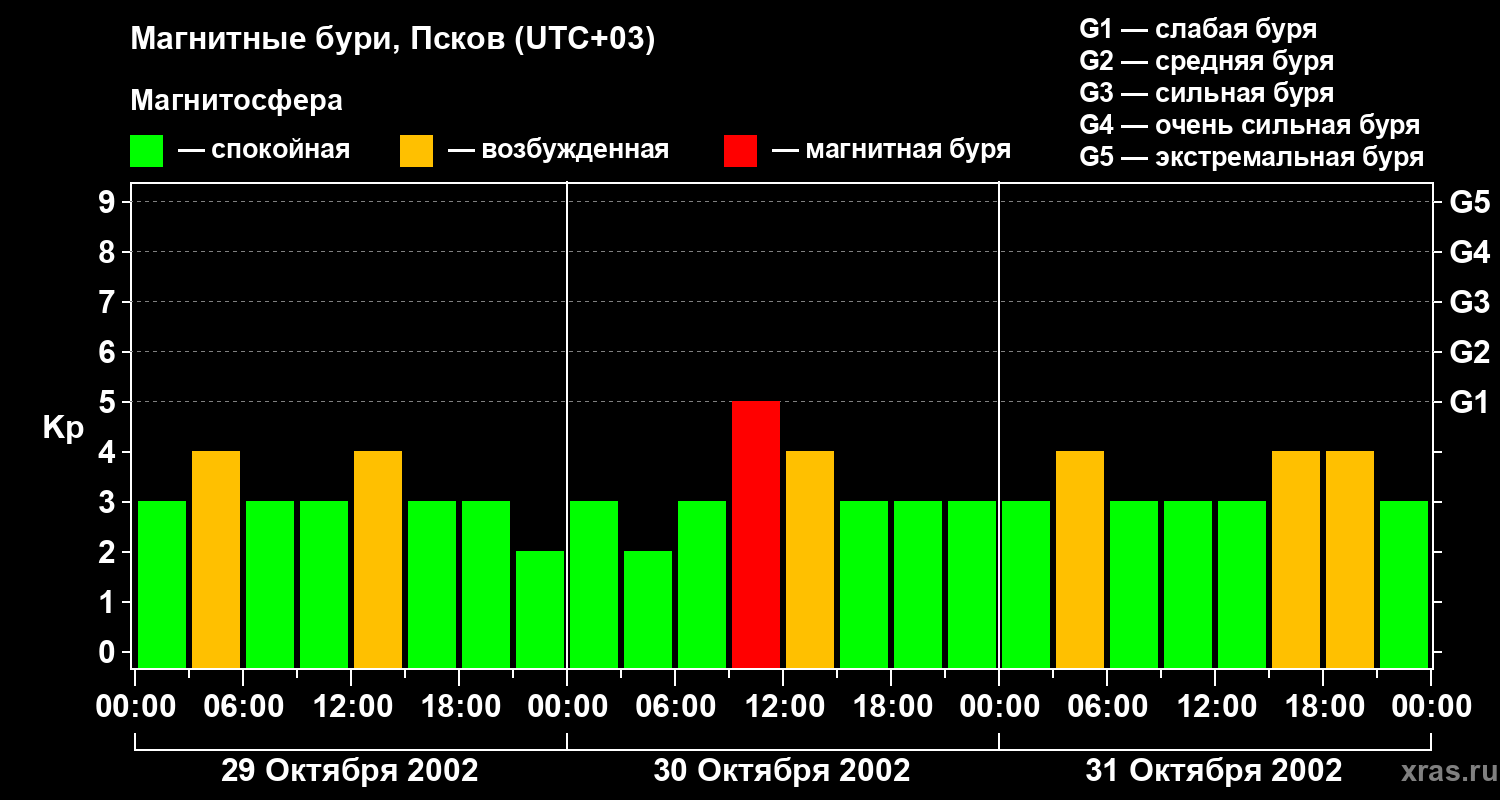Screen dimensions: 1500x800
Task: Click the '00:00' label between 29 and 30 October
Action: coord(566,707)
